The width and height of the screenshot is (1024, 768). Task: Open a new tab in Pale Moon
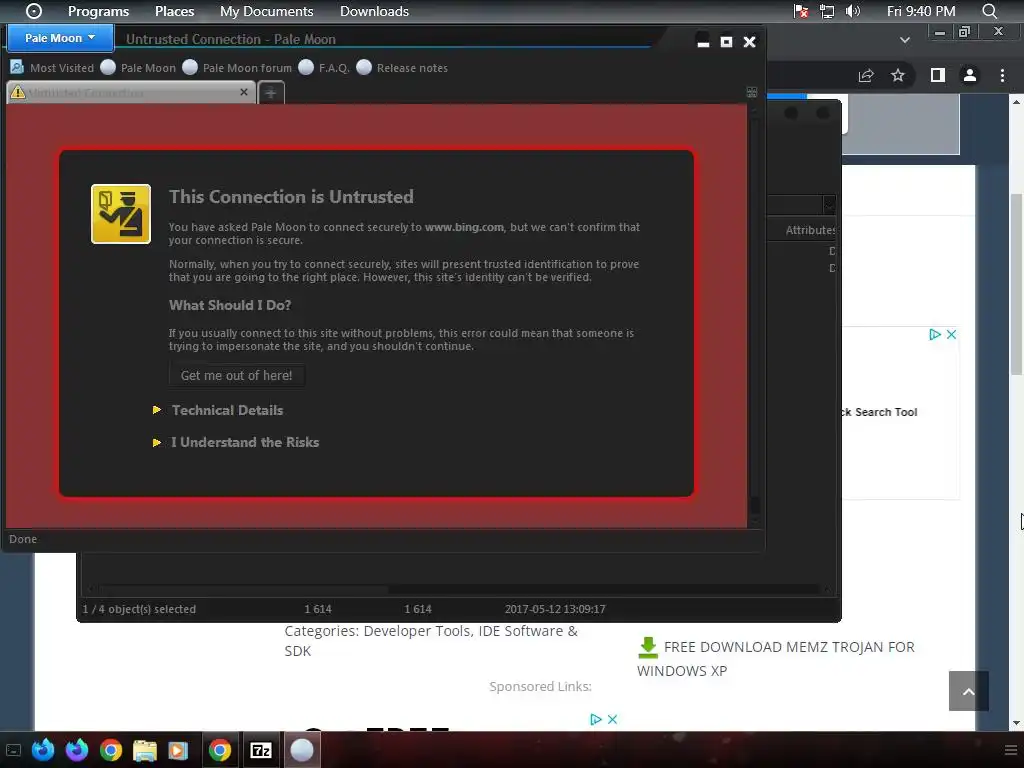271,93
